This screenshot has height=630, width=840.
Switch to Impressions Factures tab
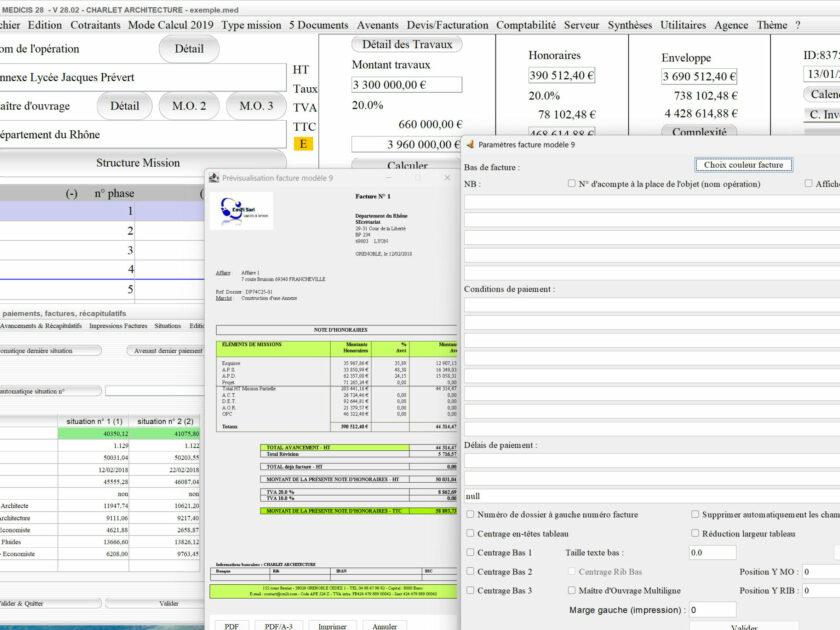point(118,326)
